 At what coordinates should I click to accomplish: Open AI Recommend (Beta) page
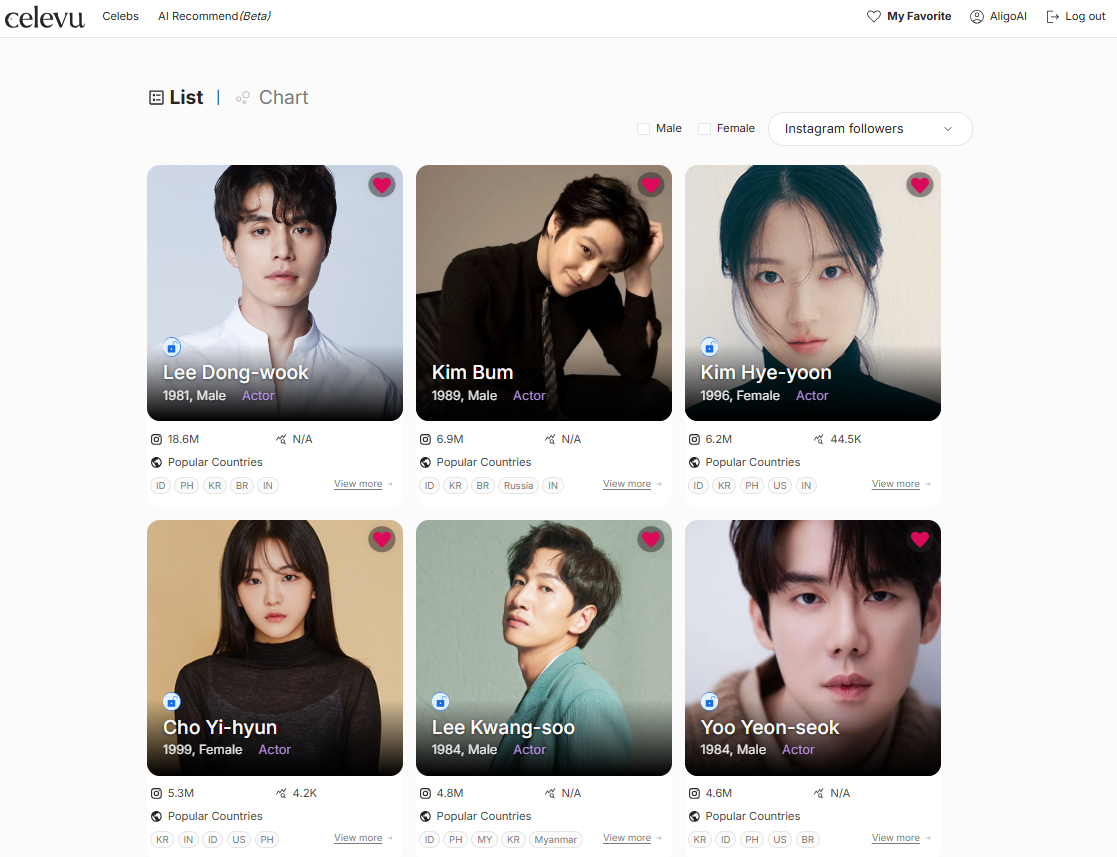[214, 16]
